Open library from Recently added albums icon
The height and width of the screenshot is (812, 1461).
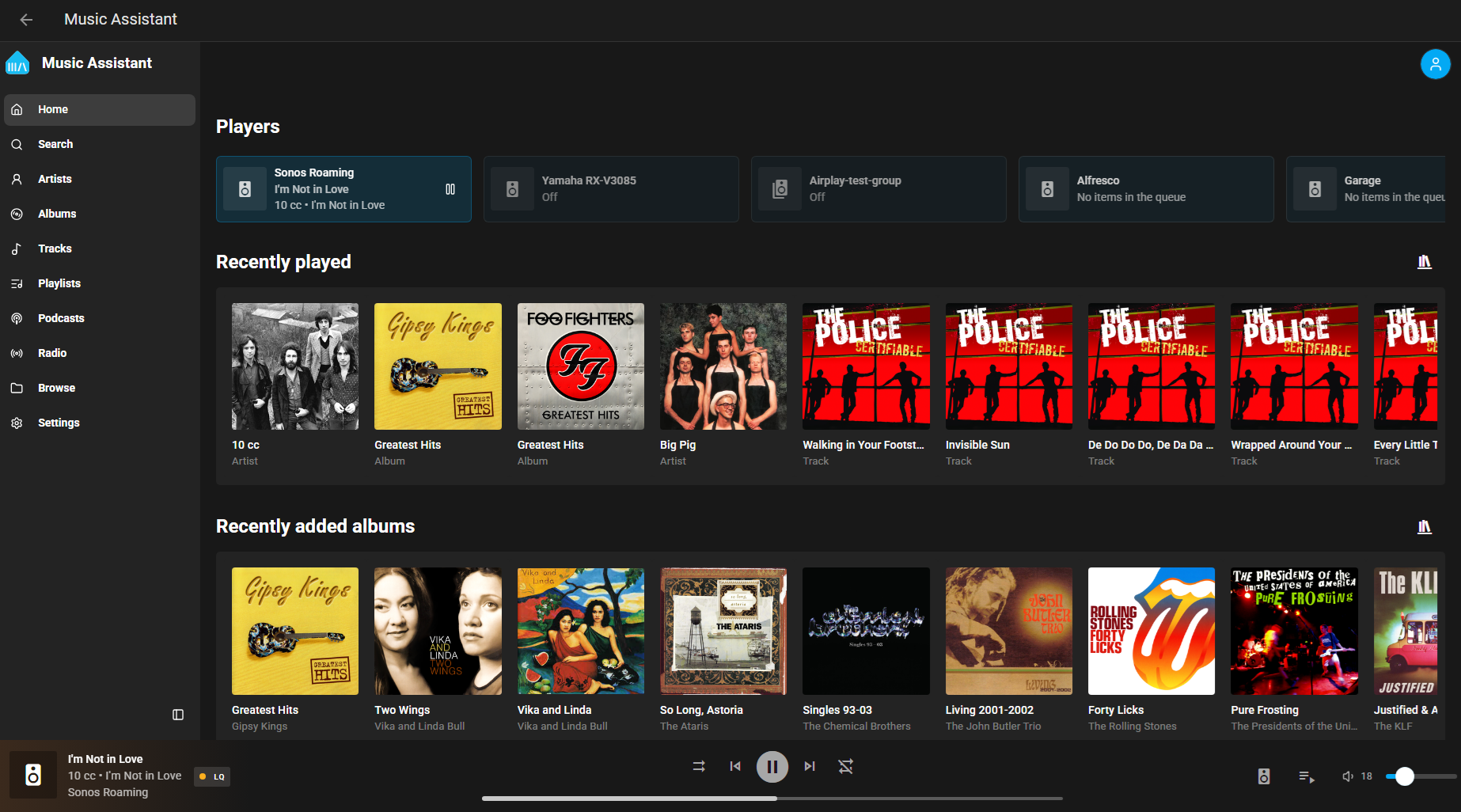point(1425,527)
